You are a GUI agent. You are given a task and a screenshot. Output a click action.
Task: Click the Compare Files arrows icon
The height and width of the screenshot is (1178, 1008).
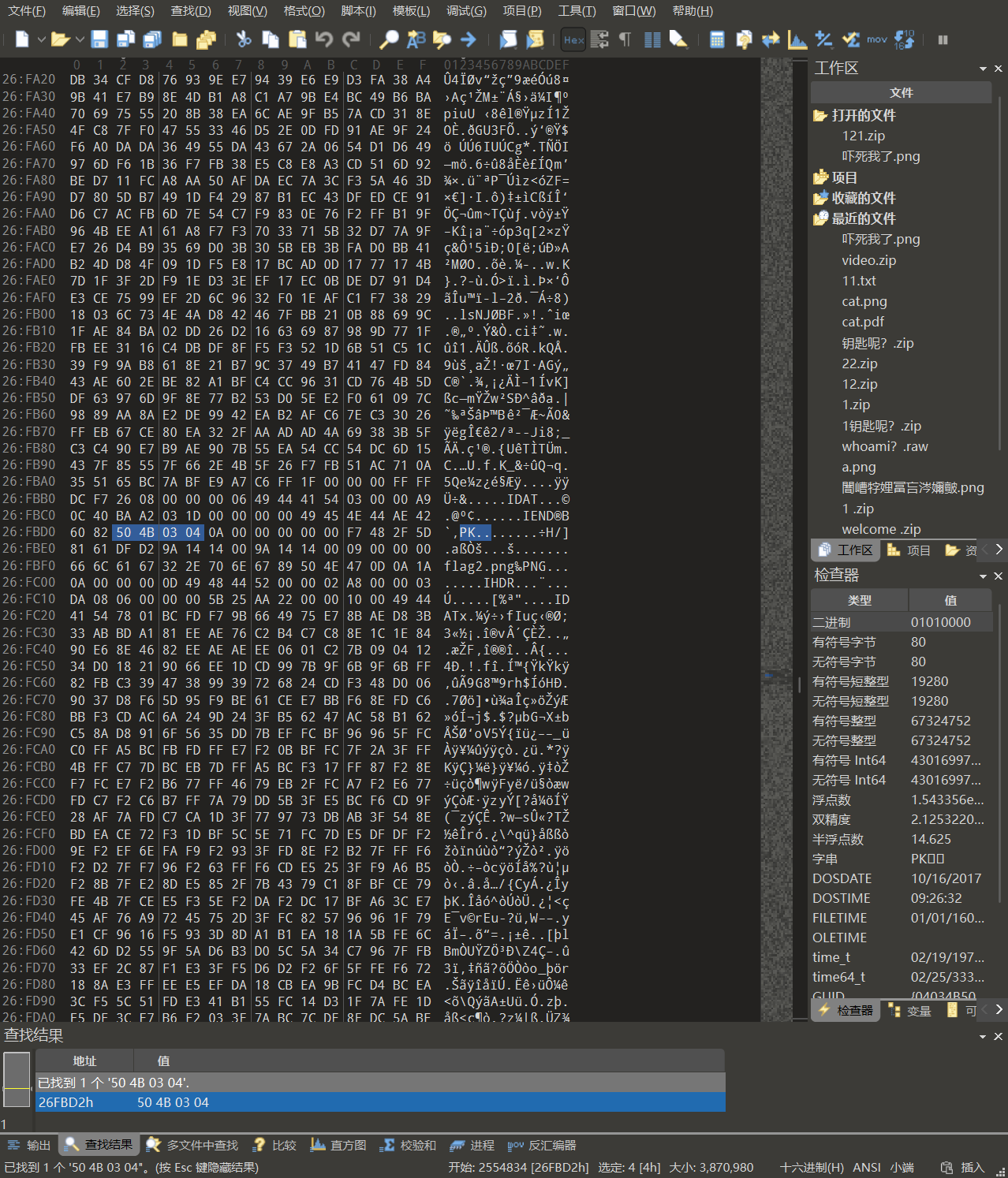click(771, 39)
